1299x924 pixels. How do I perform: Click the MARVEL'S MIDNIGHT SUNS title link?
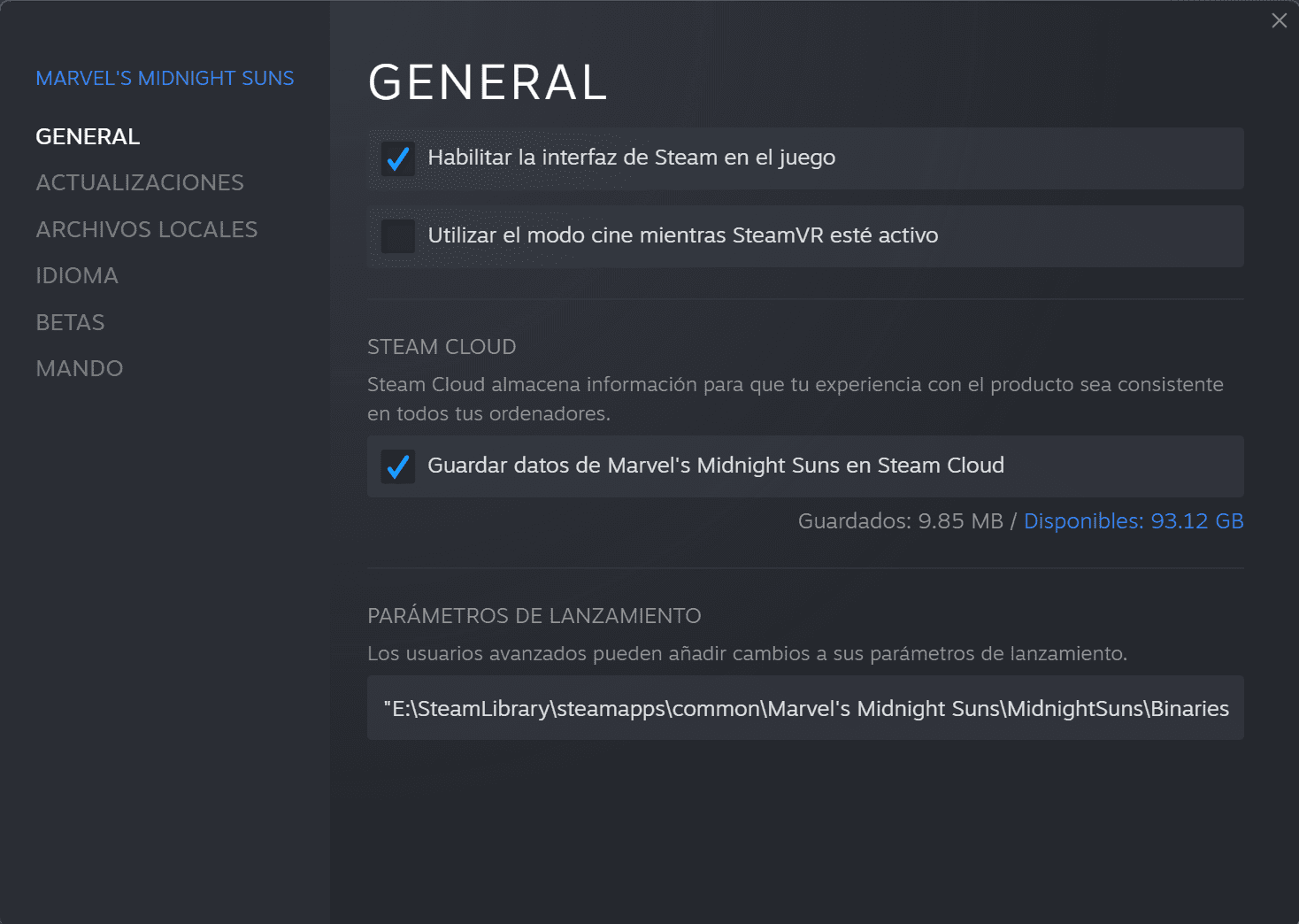(x=165, y=78)
